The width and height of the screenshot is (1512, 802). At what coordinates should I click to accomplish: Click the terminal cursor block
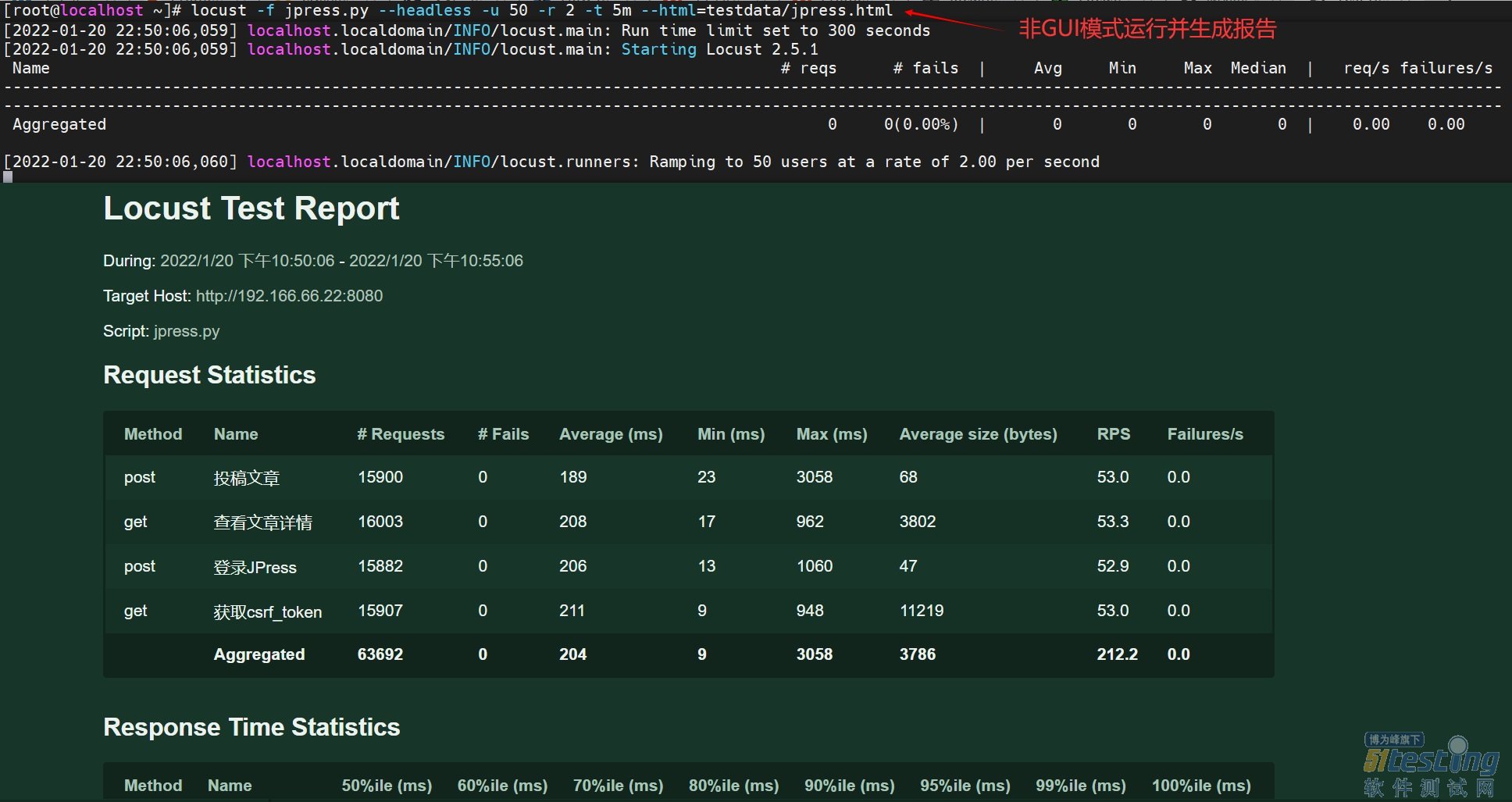pyautogui.click(x=8, y=176)
